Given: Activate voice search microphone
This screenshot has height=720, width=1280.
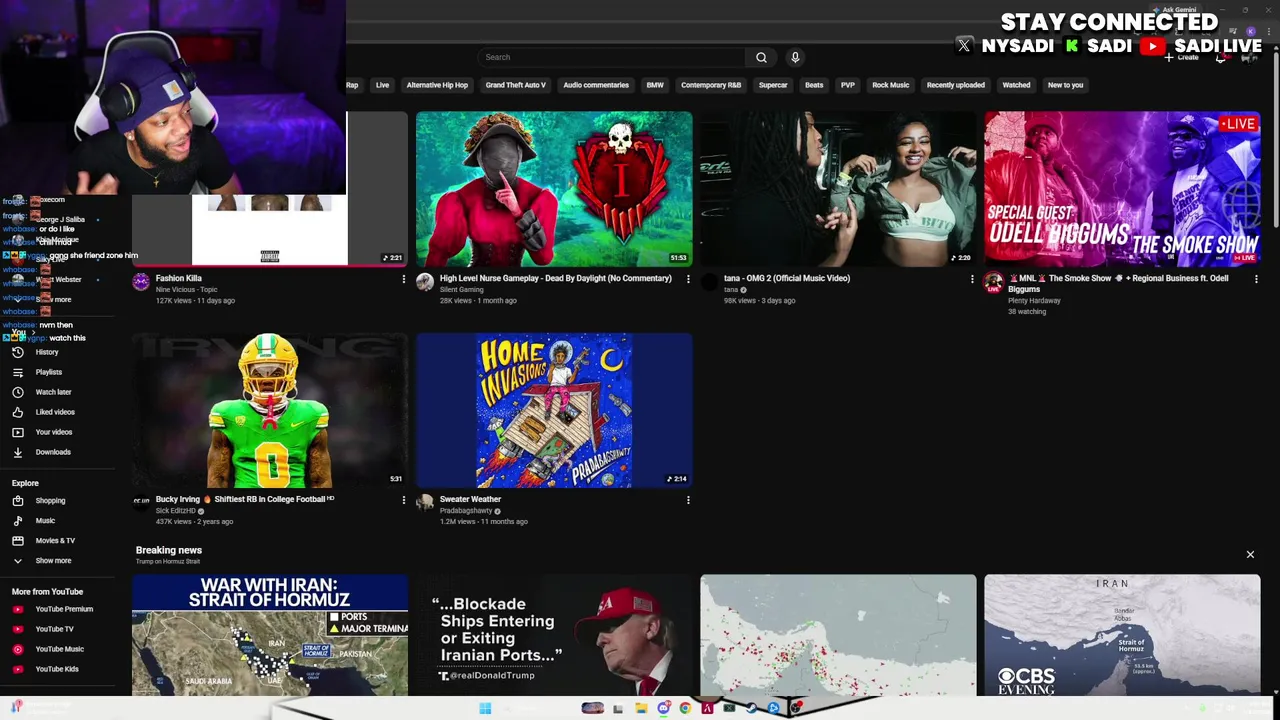Looking at the screenshot, I should (795, 57).
